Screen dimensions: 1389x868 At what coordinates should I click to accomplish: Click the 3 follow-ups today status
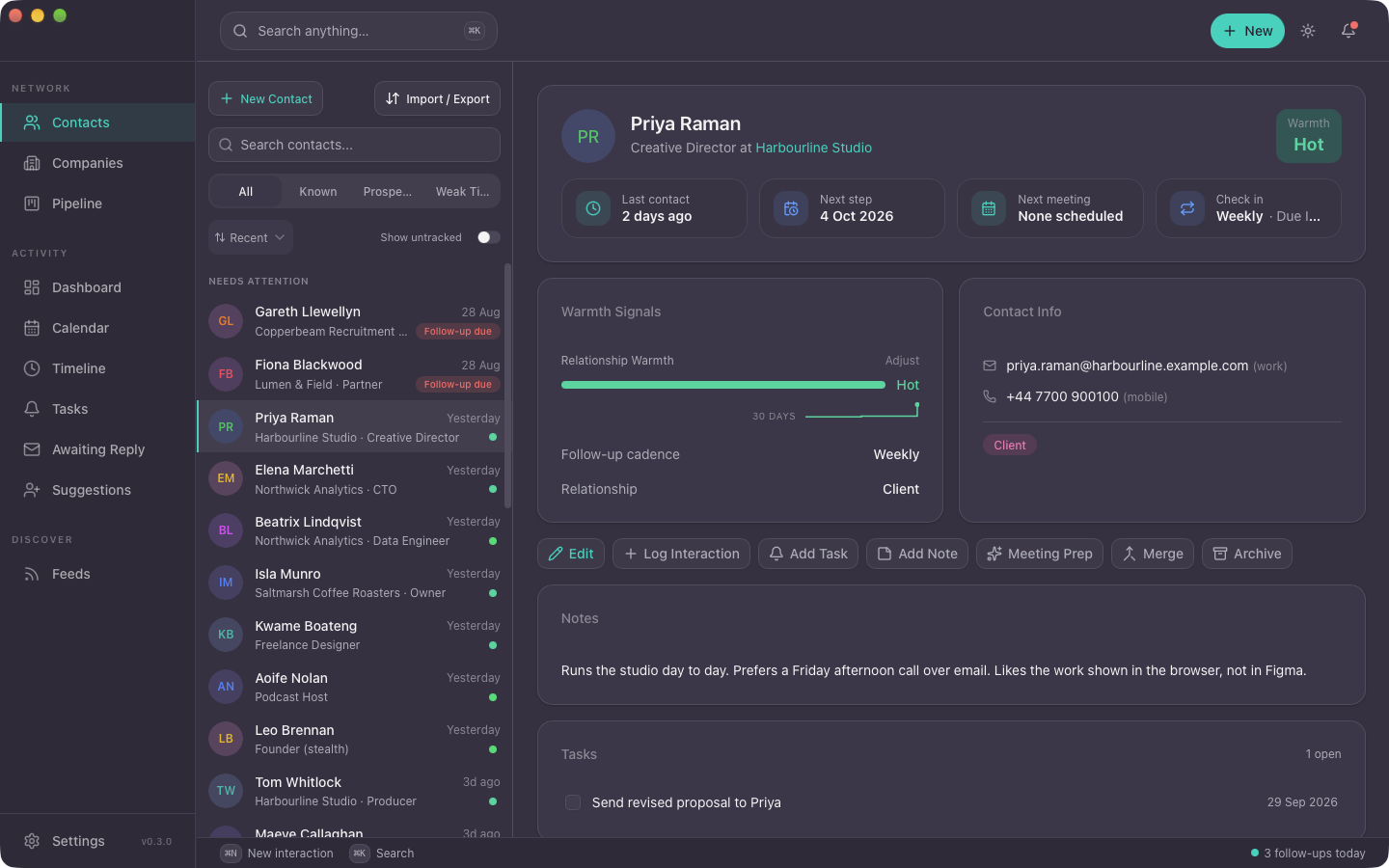(x=1308, y=854)
